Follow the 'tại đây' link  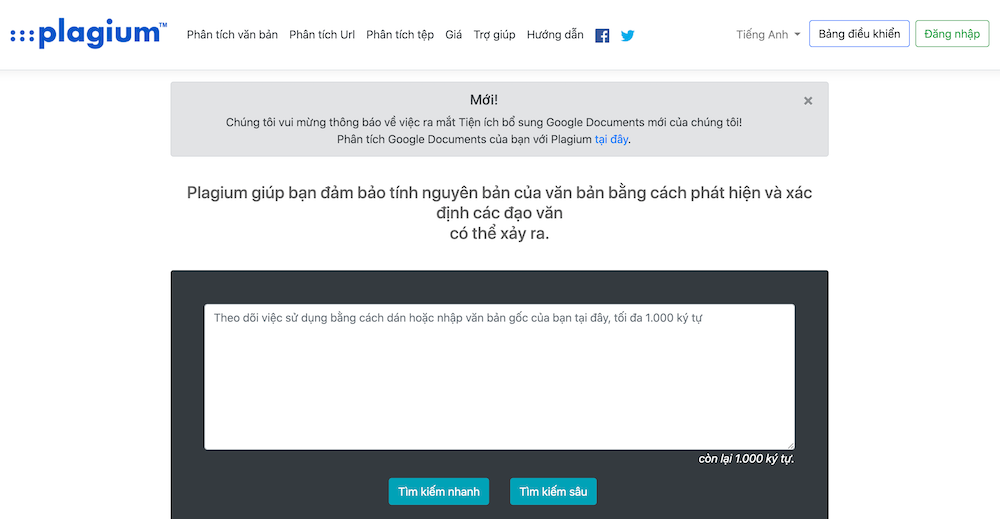[x=612, y=139]
